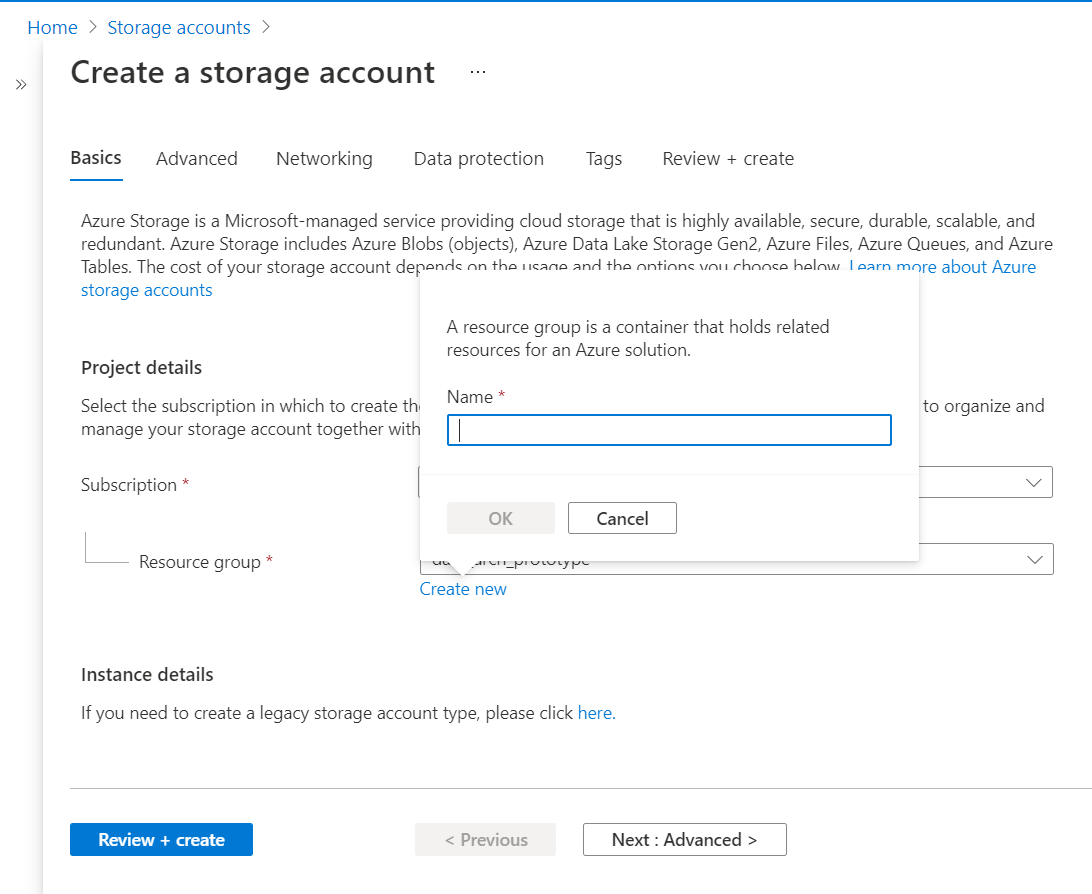Follow the legacy storage account 'here' link
1092x894 pixels.
pyautogui.click(x=596, y=713)
